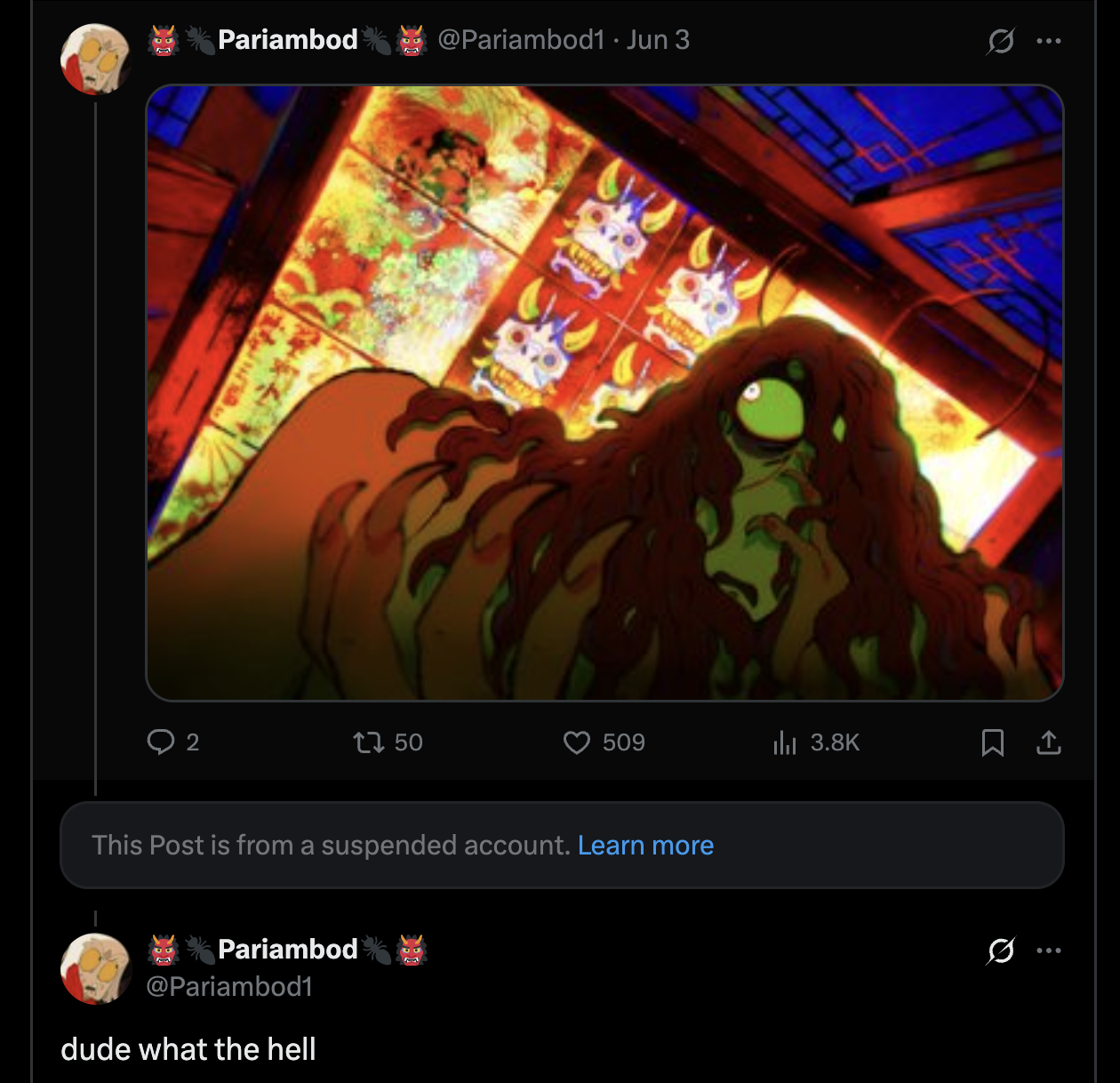Share the image post via share icon
This screenshot has height=1083, width=1120.
point(1049,742)
